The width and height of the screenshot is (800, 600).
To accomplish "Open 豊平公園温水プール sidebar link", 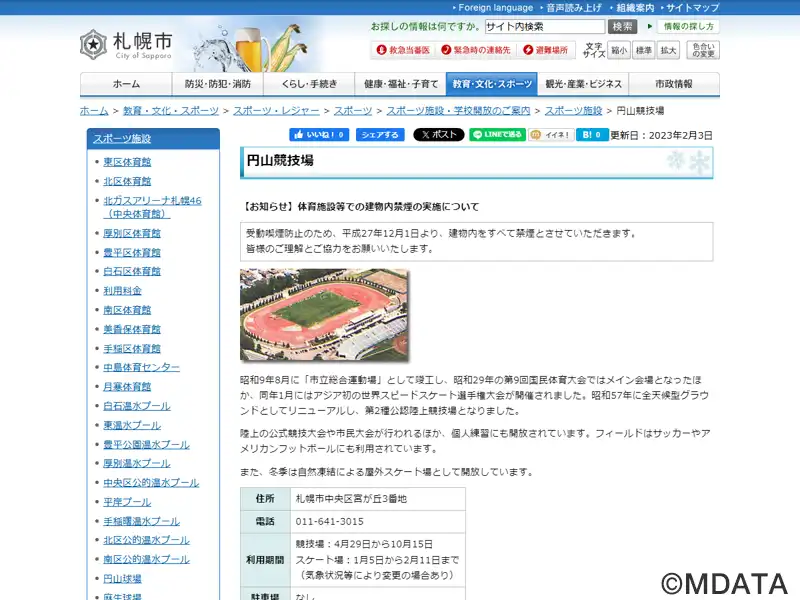I will [146, 445].
